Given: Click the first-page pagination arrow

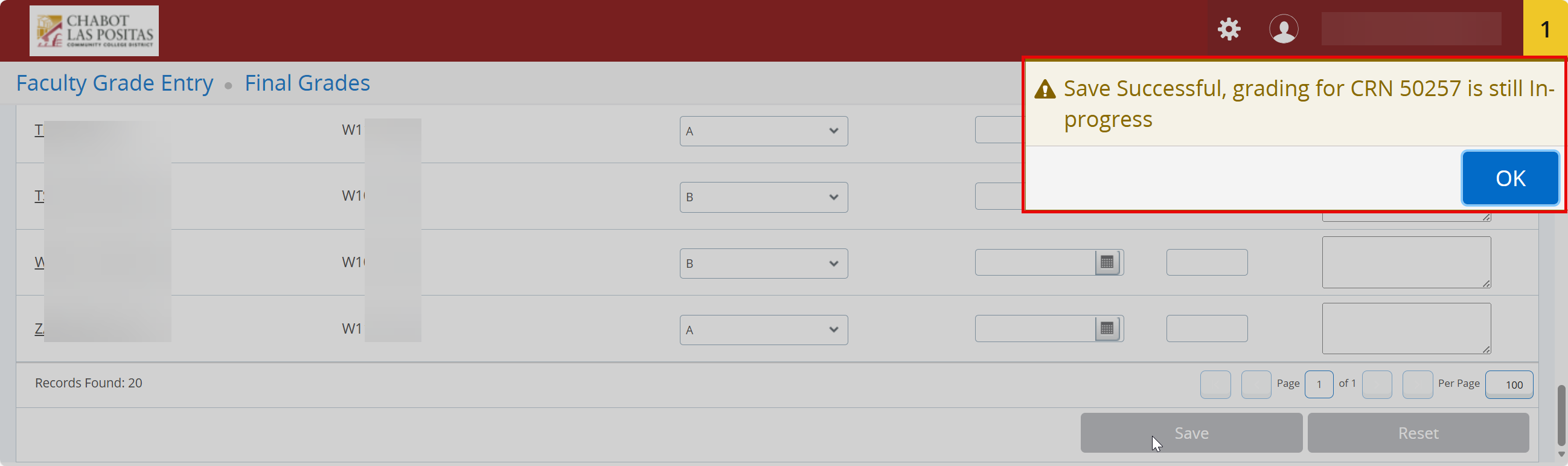Looking at the screenshot, I should pyautogui.click(x=1215, y=384).
